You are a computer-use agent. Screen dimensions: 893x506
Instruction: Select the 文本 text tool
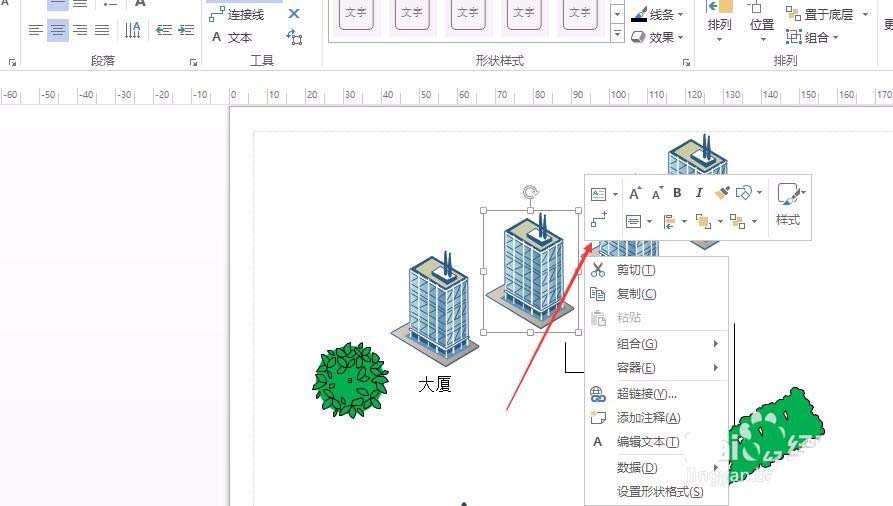231,38
